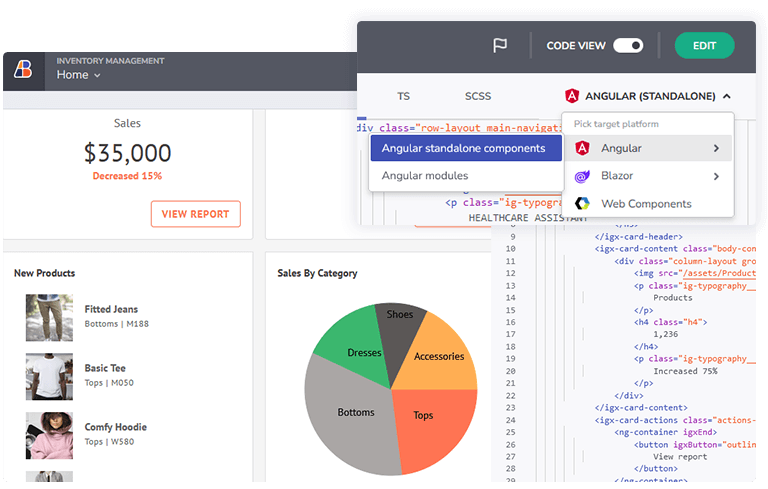This screenshot has width=768, height=489.
Task: Open the Fitted Jeans product thumbnail
Action: (x=49, y=318)
